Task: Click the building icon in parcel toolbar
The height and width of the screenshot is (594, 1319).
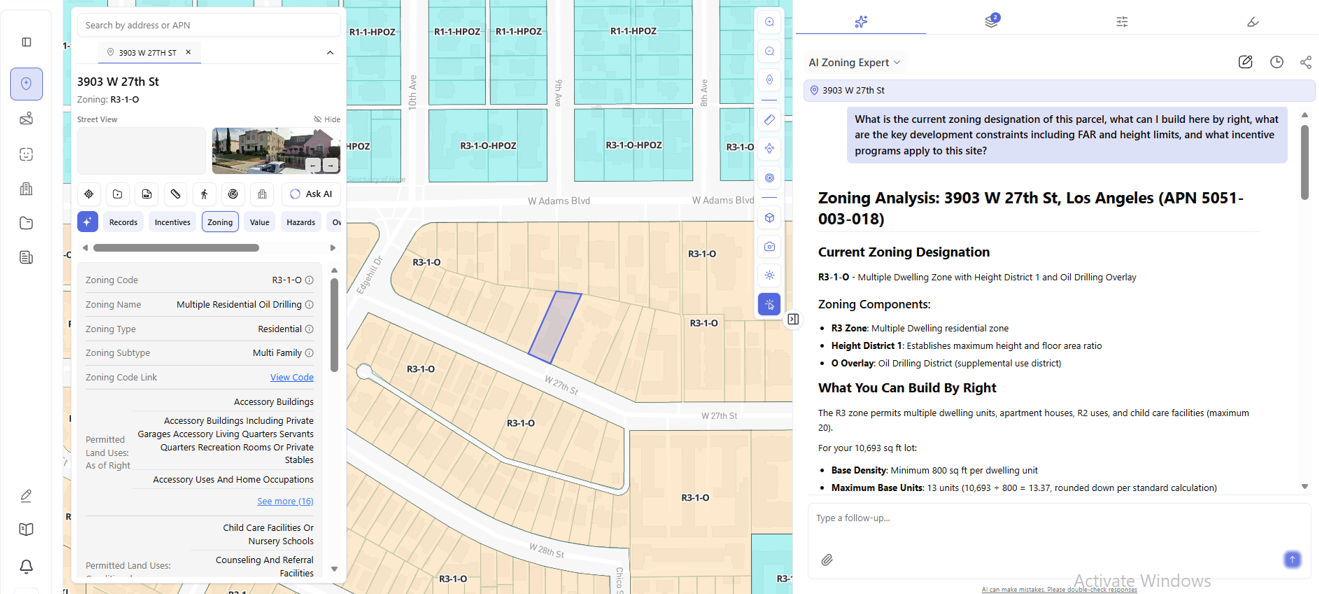Action: 262,194
